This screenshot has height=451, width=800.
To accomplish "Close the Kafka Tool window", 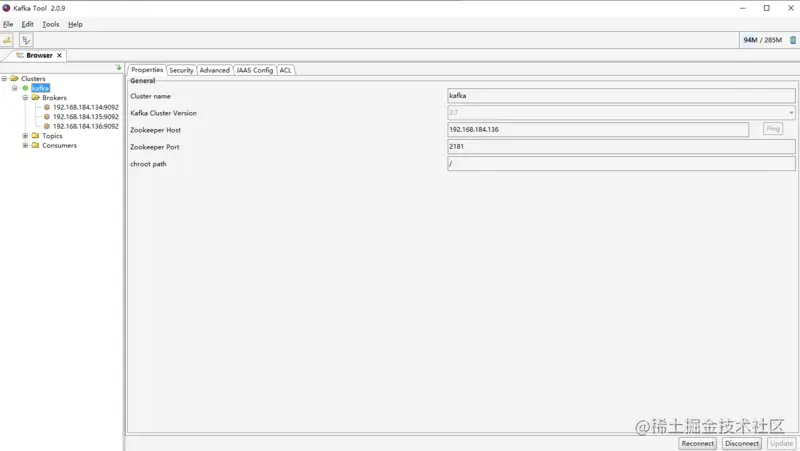I will click(790, 8).
